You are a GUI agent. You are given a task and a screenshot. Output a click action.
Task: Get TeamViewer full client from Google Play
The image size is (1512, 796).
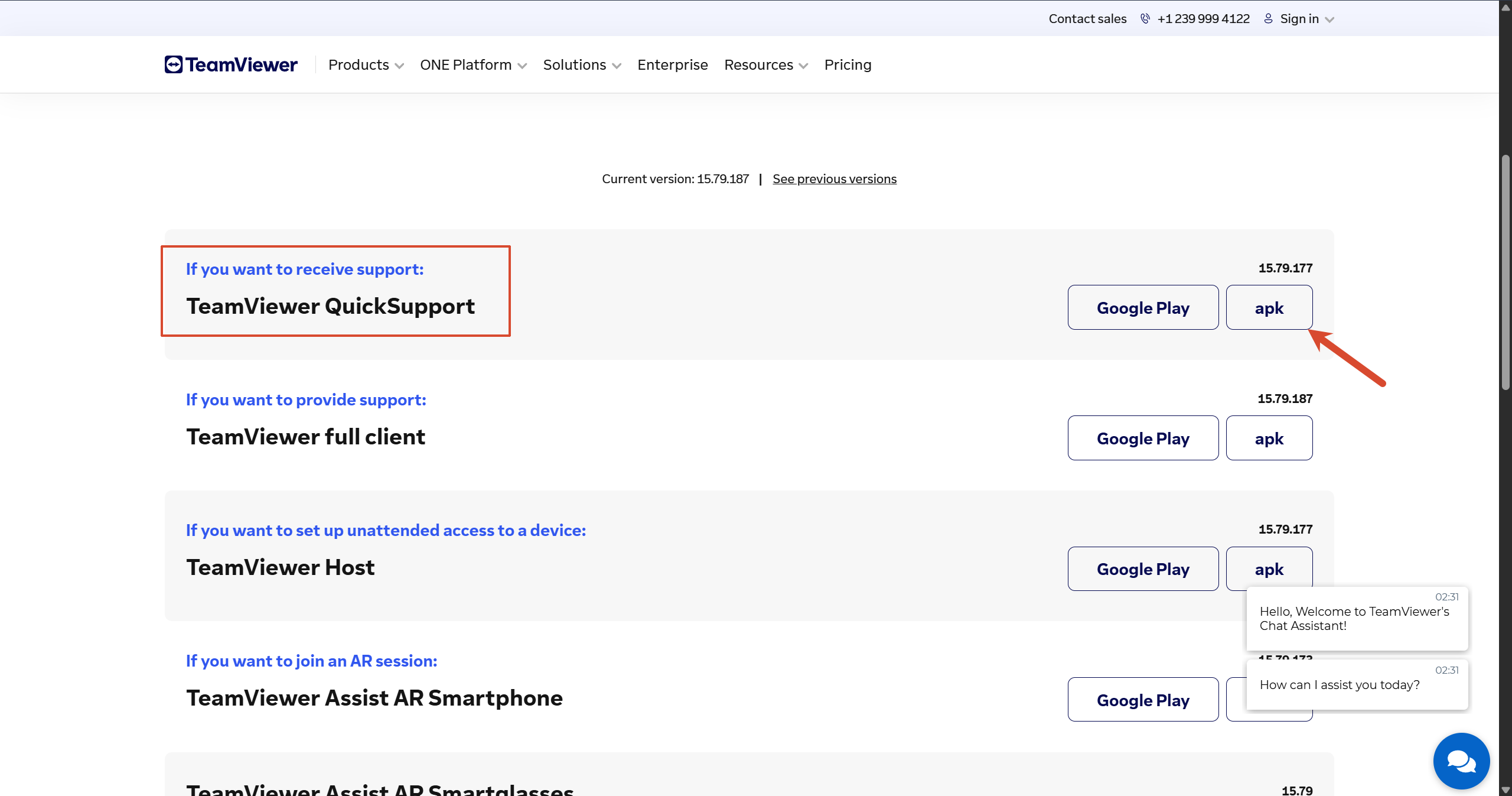[x=1143, y=438]
